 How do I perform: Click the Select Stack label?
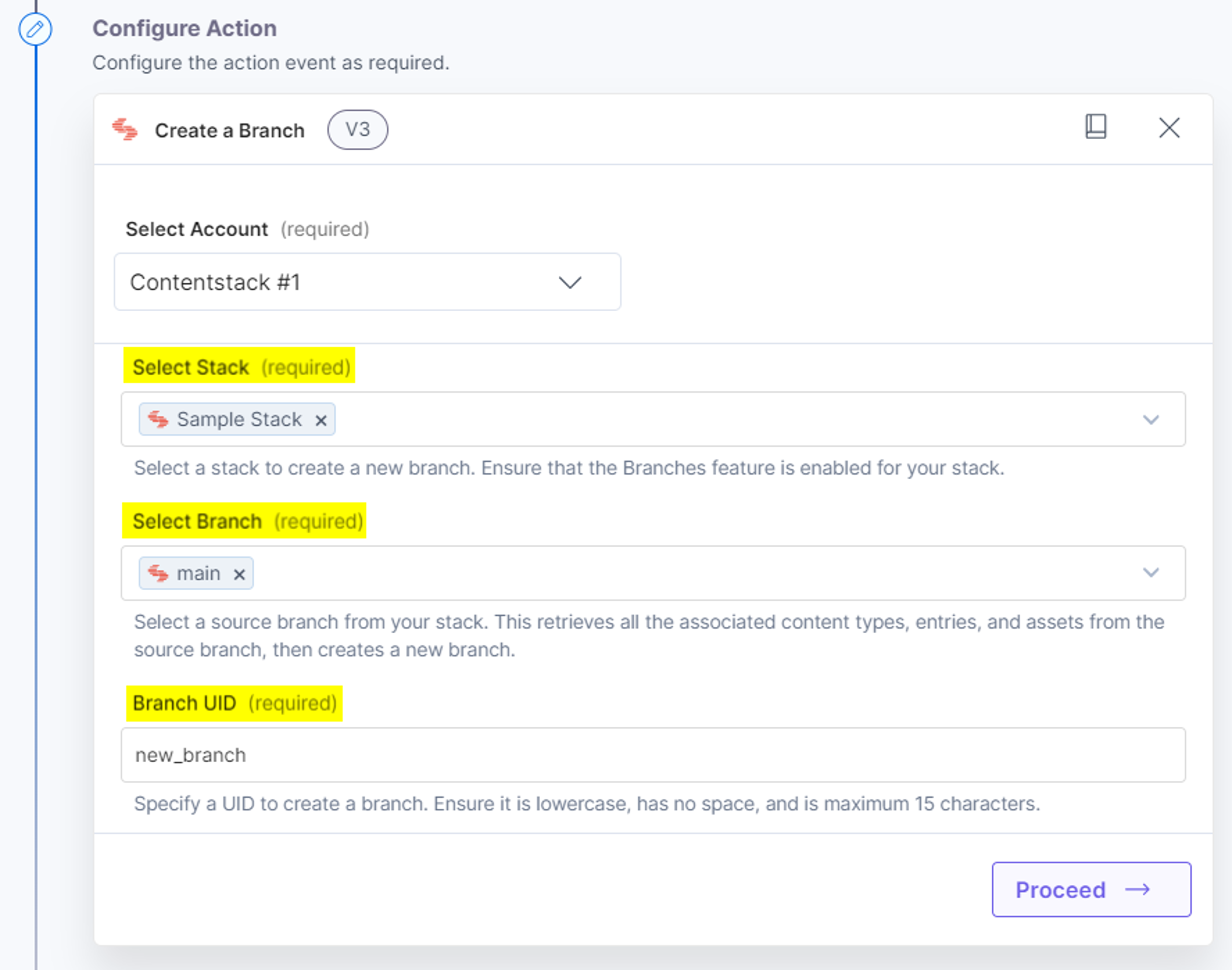(191, 368)
